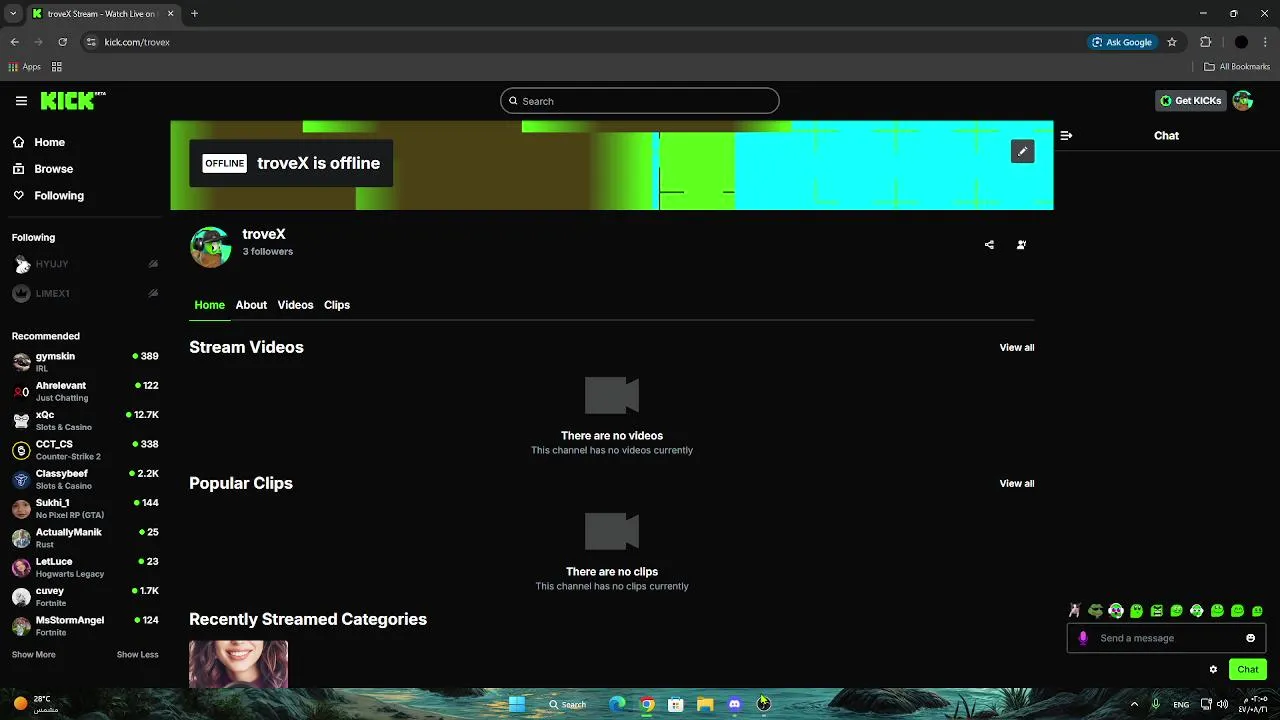This screenshot has height=720, width=1280.
Task: Open the hamburger sidebar menu
Action: click(21, 101)
